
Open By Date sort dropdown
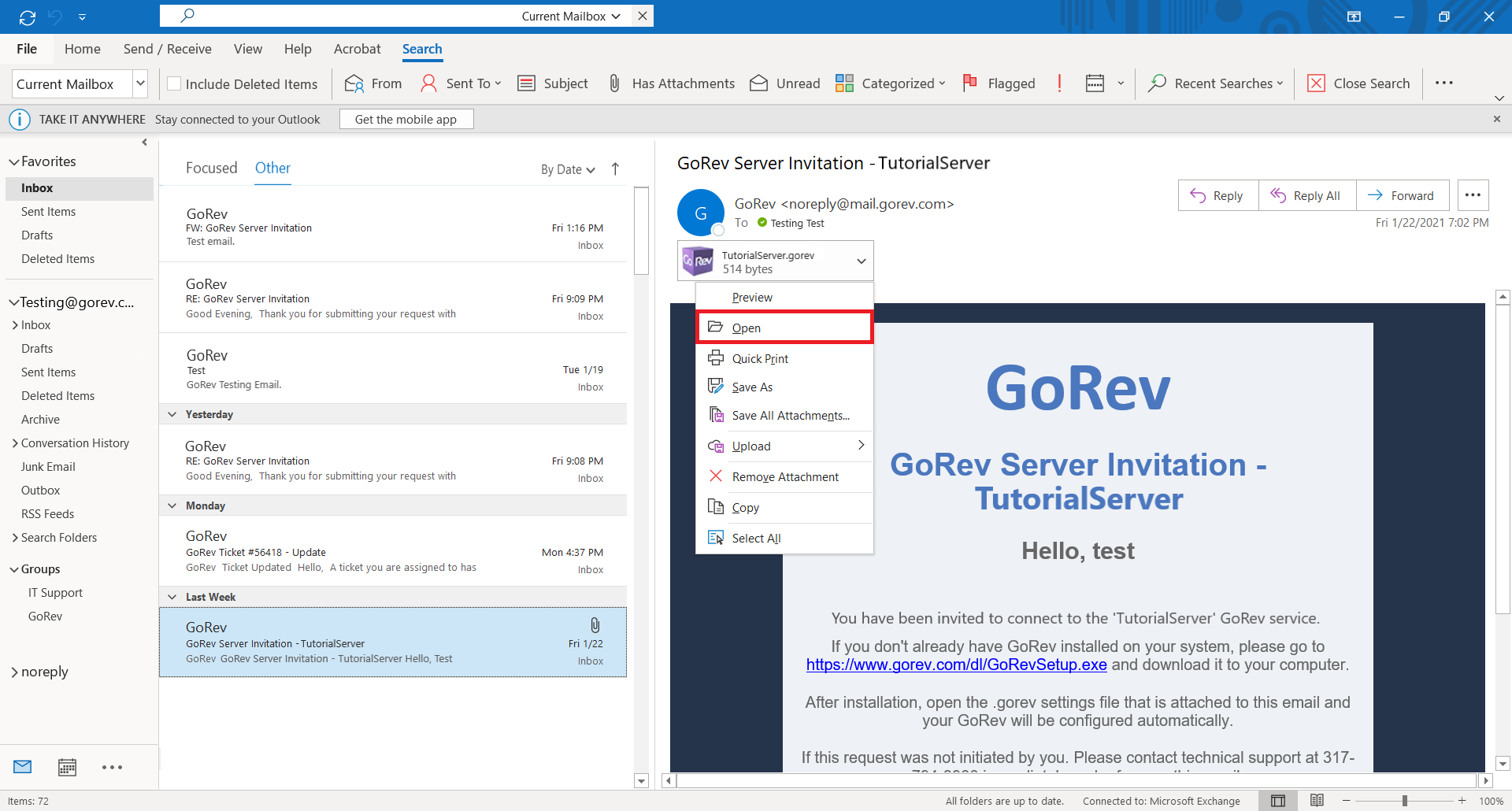click(x=568, y=169)
